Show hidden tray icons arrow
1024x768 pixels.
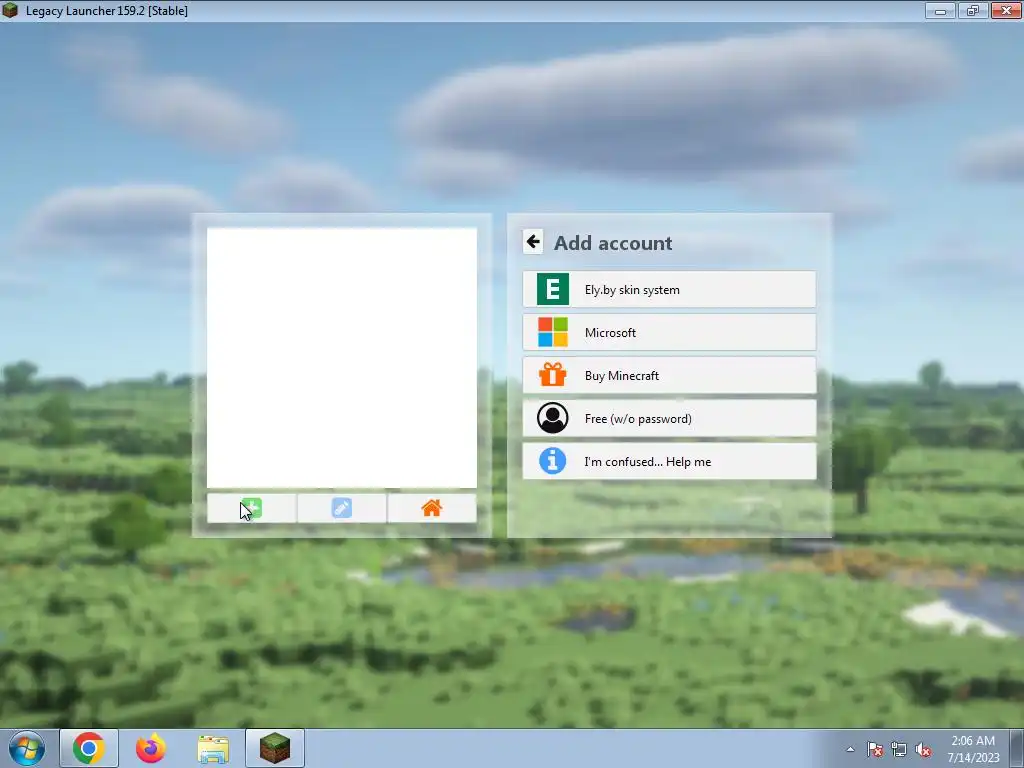click(x=850, y=749)
